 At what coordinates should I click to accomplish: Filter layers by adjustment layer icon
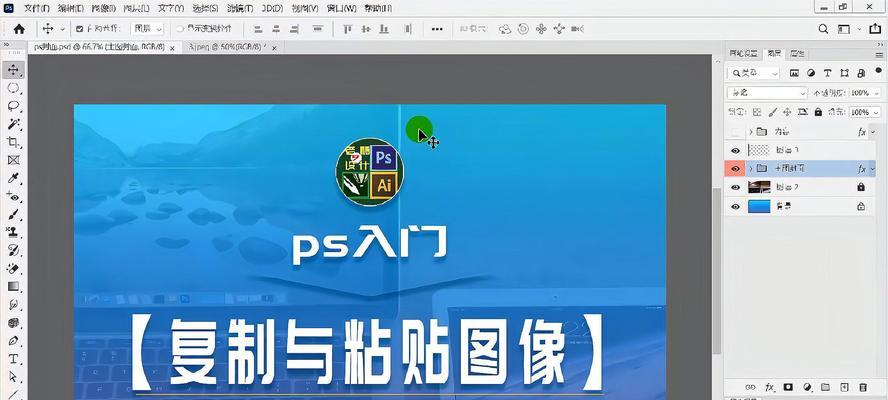coord(811,73)
